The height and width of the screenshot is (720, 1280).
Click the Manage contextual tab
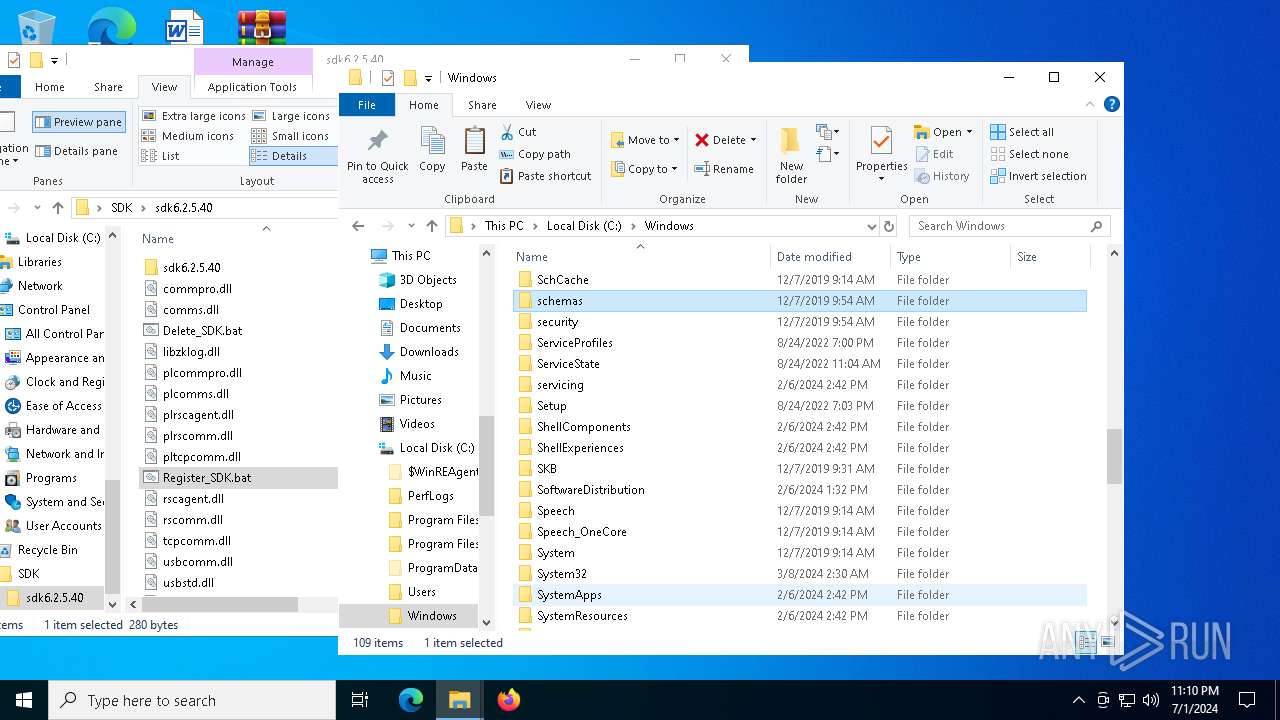tap(253, 62)
